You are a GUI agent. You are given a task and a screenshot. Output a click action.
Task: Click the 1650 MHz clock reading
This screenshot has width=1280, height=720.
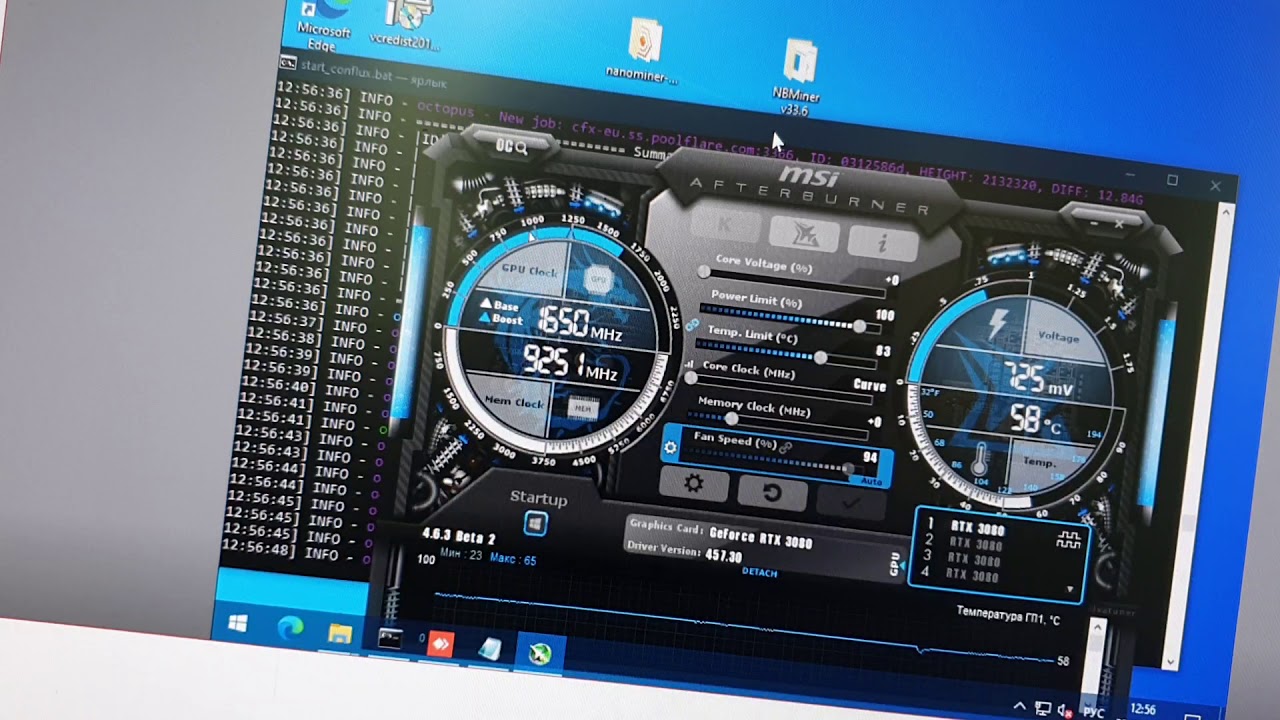[x=580, y=323]
